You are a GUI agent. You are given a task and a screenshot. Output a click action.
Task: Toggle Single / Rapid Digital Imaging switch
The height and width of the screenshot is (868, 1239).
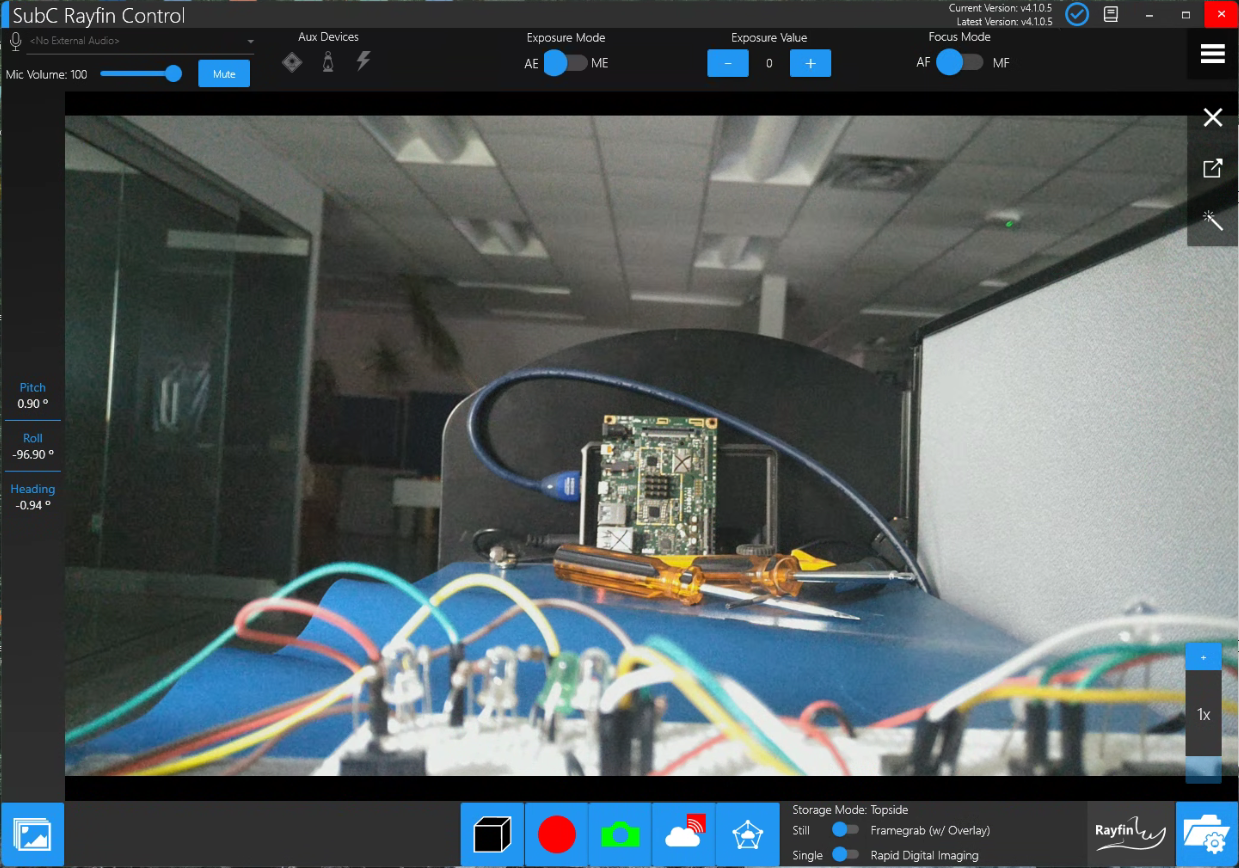click(846, 855)
